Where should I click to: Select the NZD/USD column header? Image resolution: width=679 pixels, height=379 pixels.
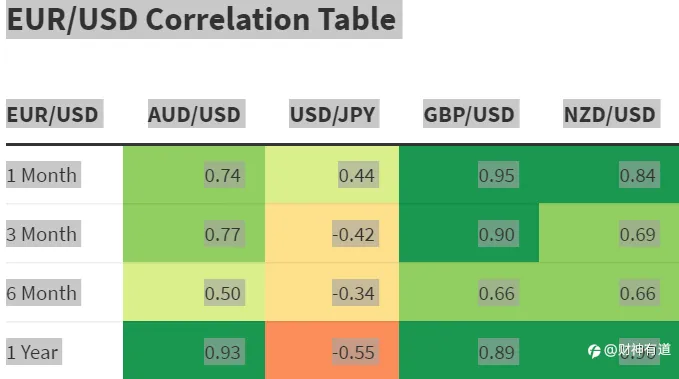pyautogui.click(x=611, y=113)
